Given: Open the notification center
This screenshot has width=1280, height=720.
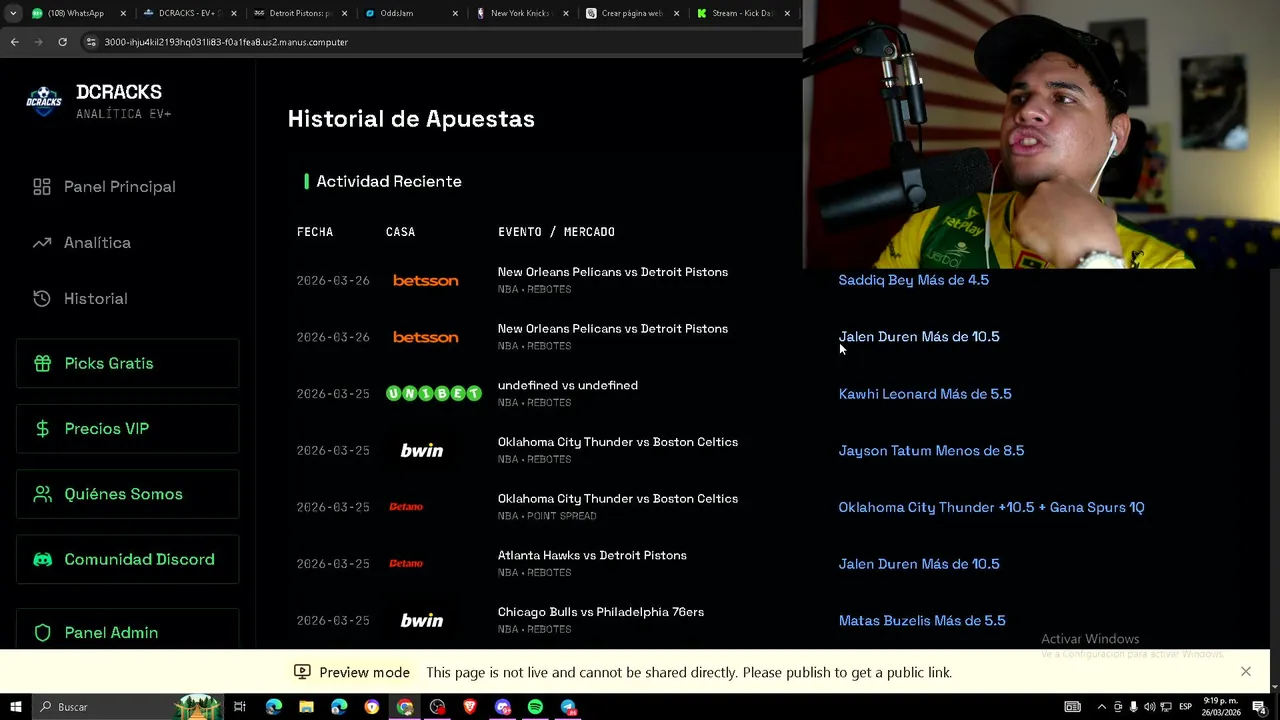Looking at the screenshot, I should pos(1259,707).
